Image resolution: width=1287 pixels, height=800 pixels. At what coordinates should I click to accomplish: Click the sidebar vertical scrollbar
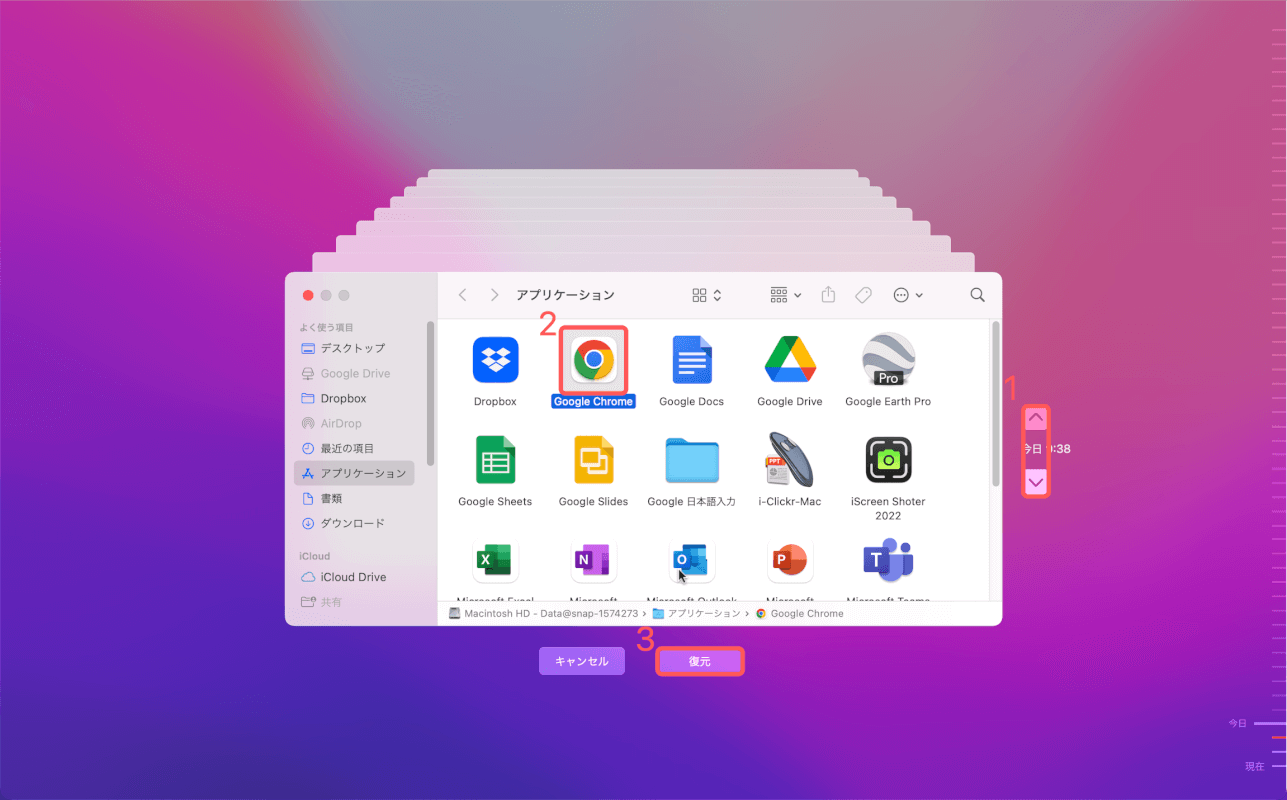(x=431, y=393)
